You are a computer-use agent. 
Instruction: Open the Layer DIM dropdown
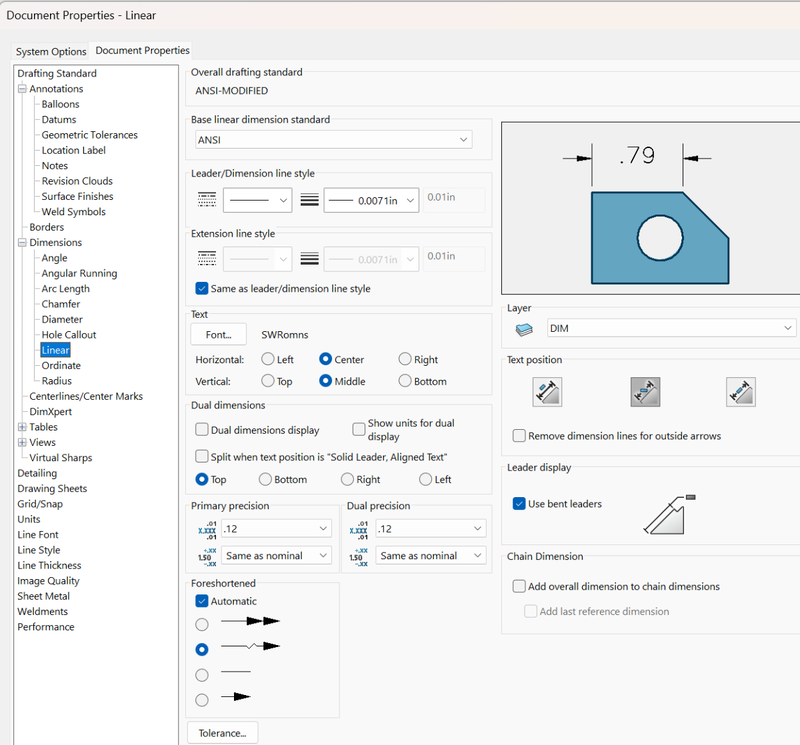[670, 328]
